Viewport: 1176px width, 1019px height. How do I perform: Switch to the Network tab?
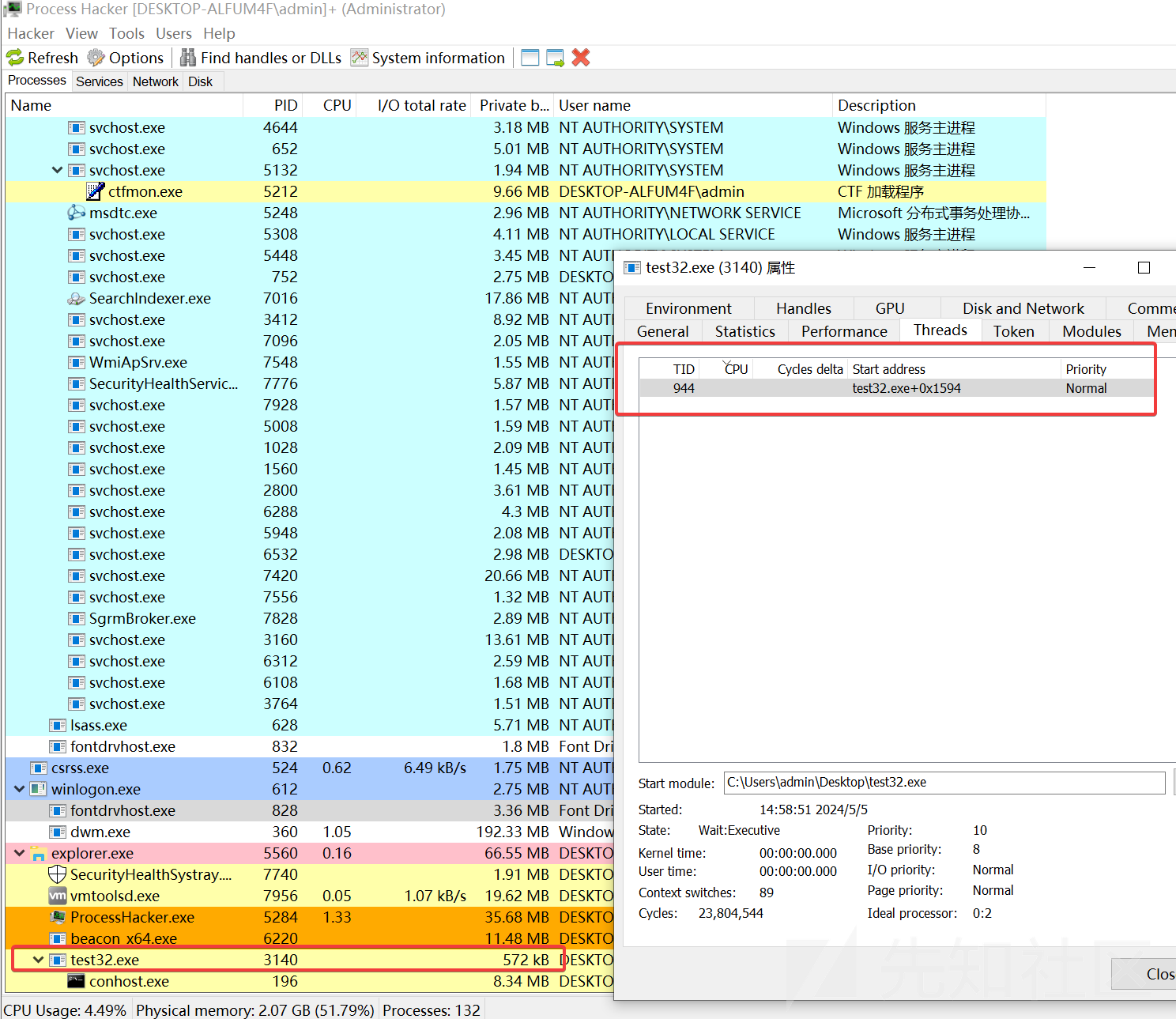pyautogui.click(x=156, y=81)
